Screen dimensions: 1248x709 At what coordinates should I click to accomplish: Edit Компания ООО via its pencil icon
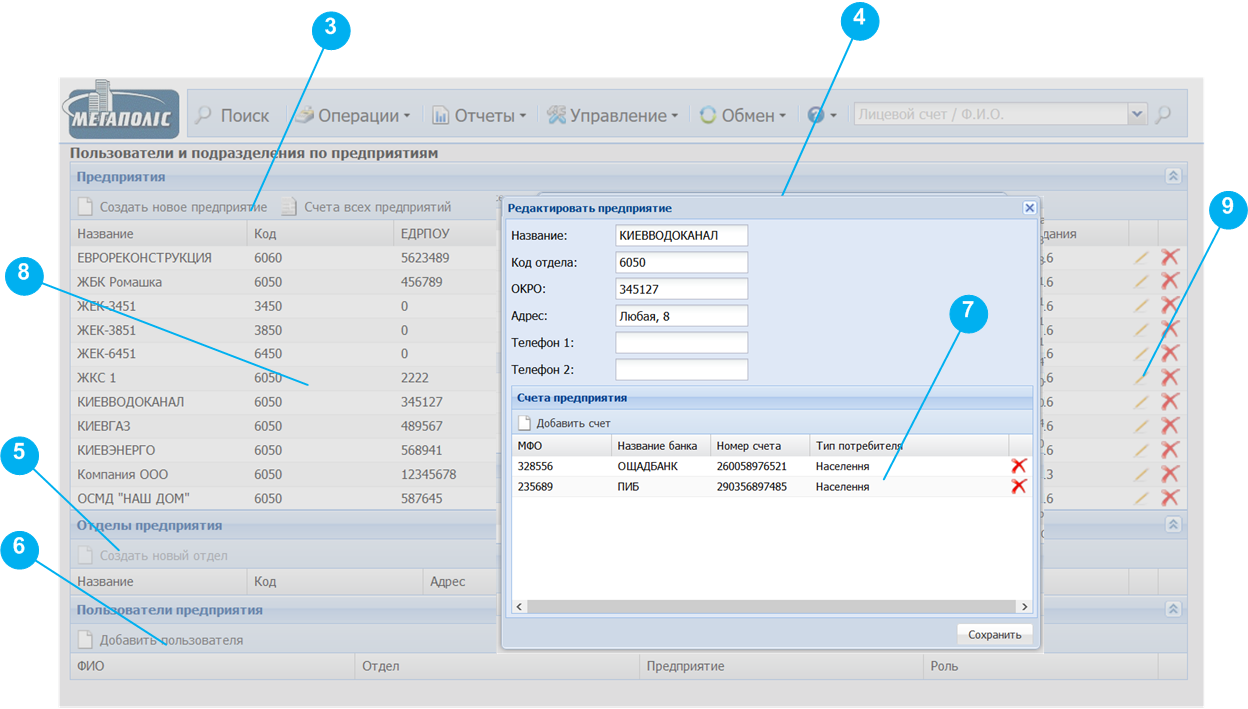coord(1142,473)
